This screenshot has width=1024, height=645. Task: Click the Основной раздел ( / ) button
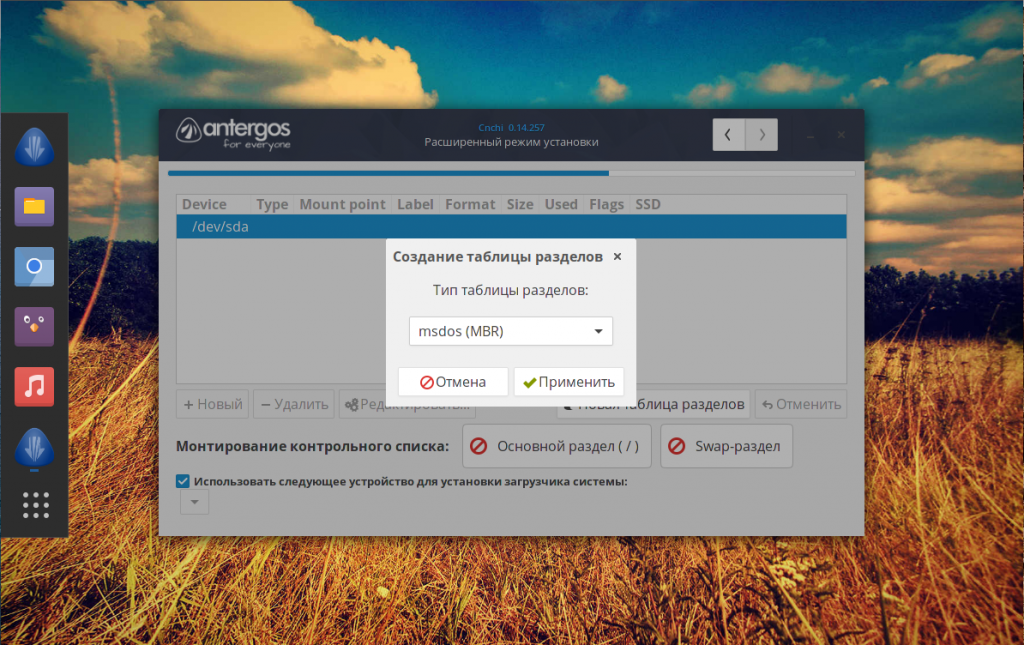click(557, 446)
